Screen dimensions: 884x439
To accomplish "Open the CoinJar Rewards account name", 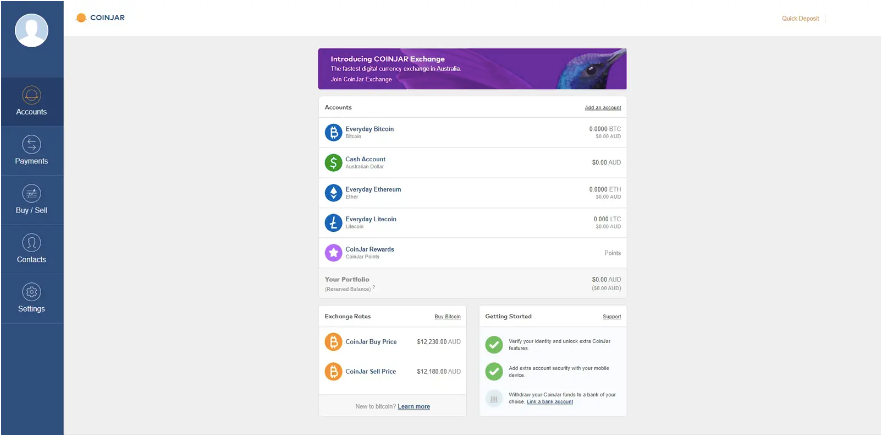I will [x=370, y=249].
